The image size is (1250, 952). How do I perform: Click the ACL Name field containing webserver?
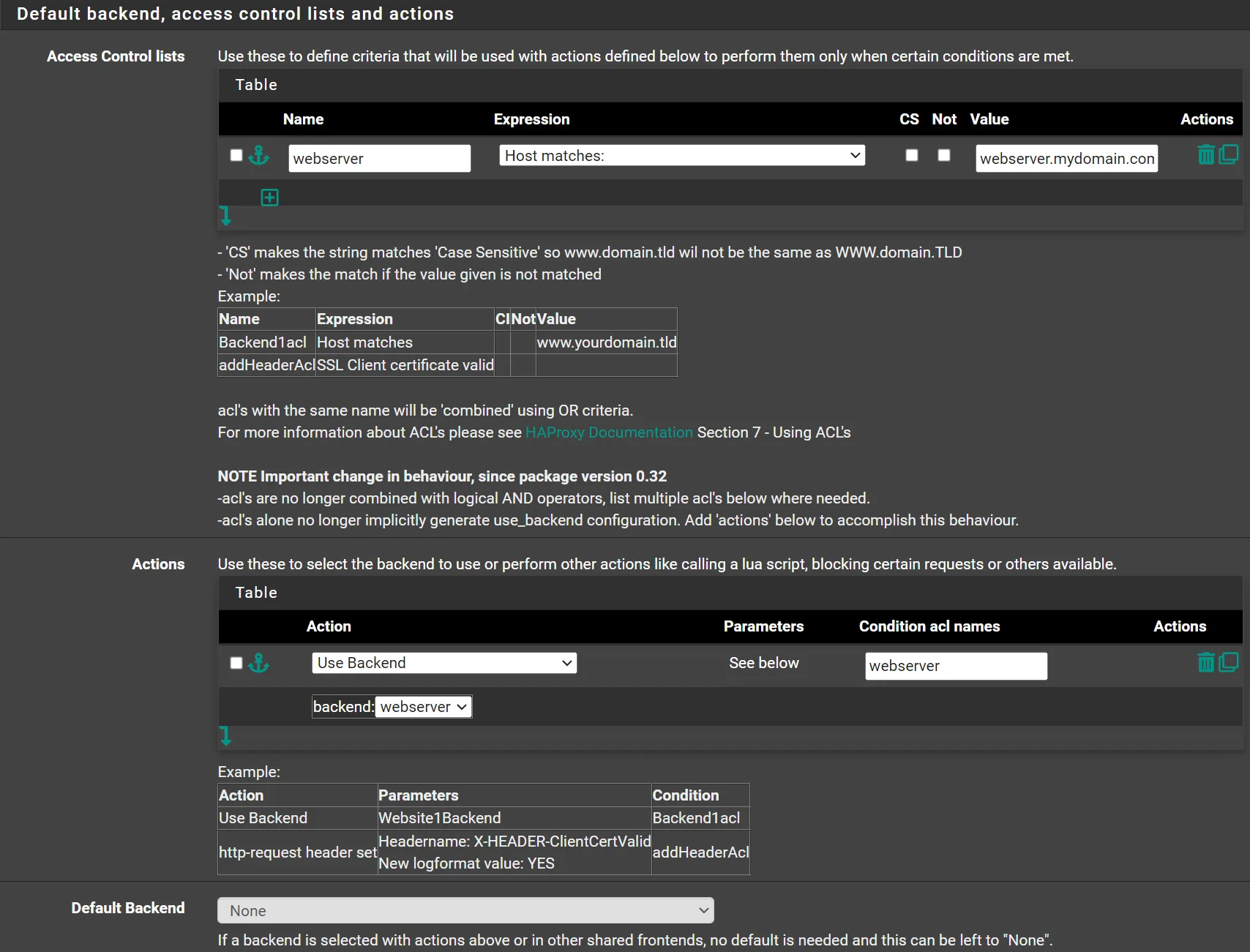[379, 158]
